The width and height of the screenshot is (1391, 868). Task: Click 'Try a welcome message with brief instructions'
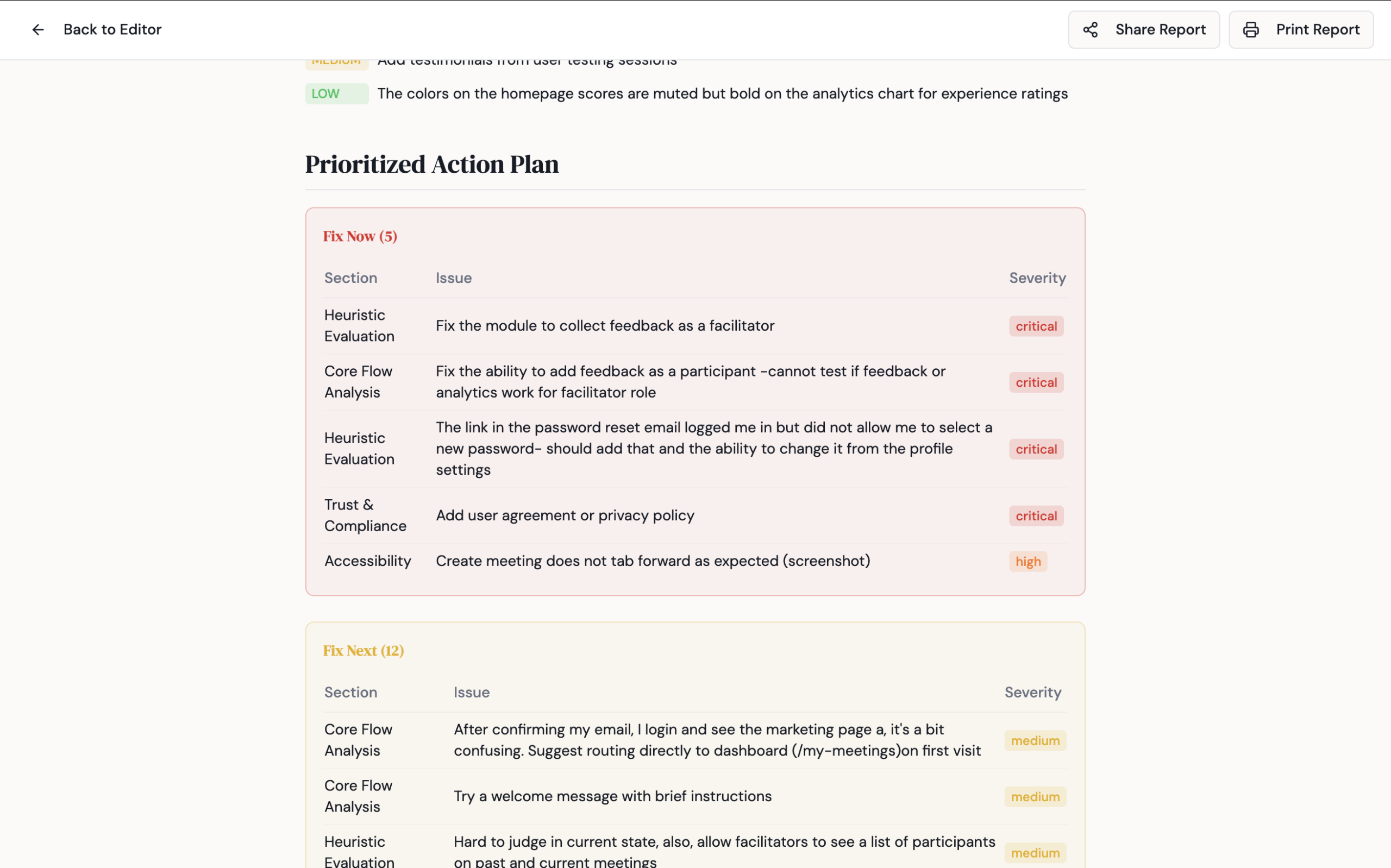[x=612, y=796]
